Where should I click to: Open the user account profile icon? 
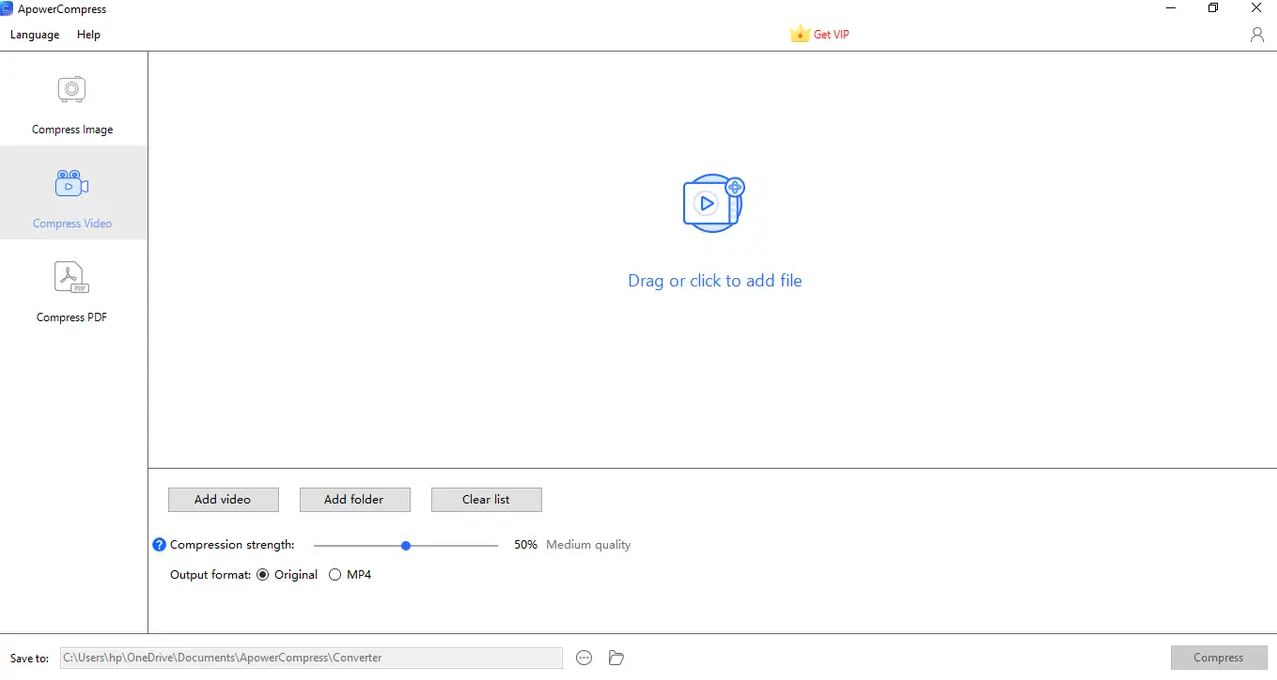click(1257, 35)
